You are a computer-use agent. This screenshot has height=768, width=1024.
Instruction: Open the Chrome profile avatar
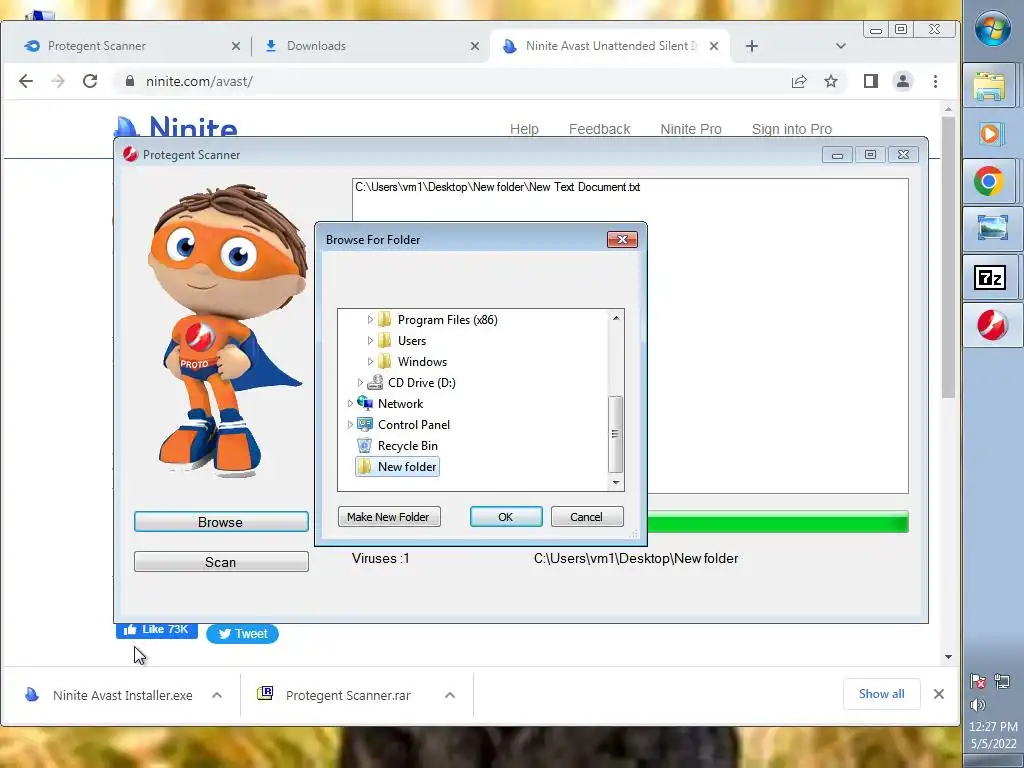click(x=903, y=81)
